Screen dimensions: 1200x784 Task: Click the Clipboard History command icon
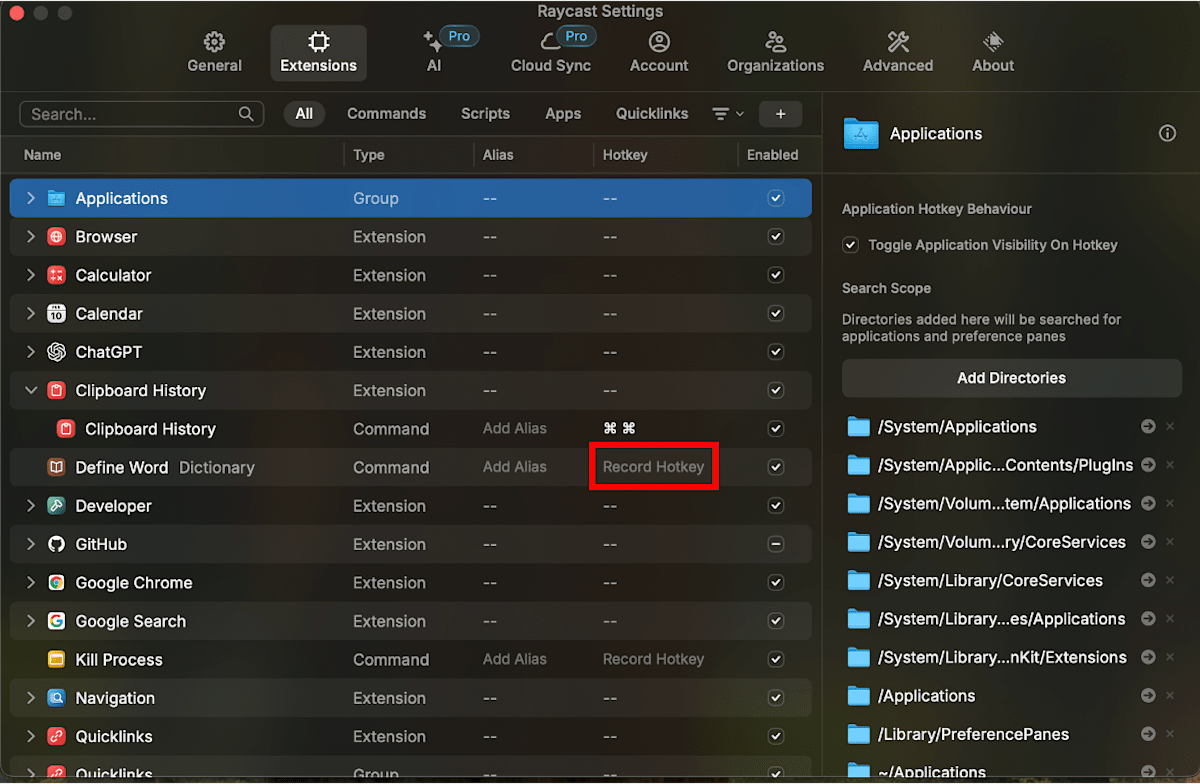click(66, 429)
